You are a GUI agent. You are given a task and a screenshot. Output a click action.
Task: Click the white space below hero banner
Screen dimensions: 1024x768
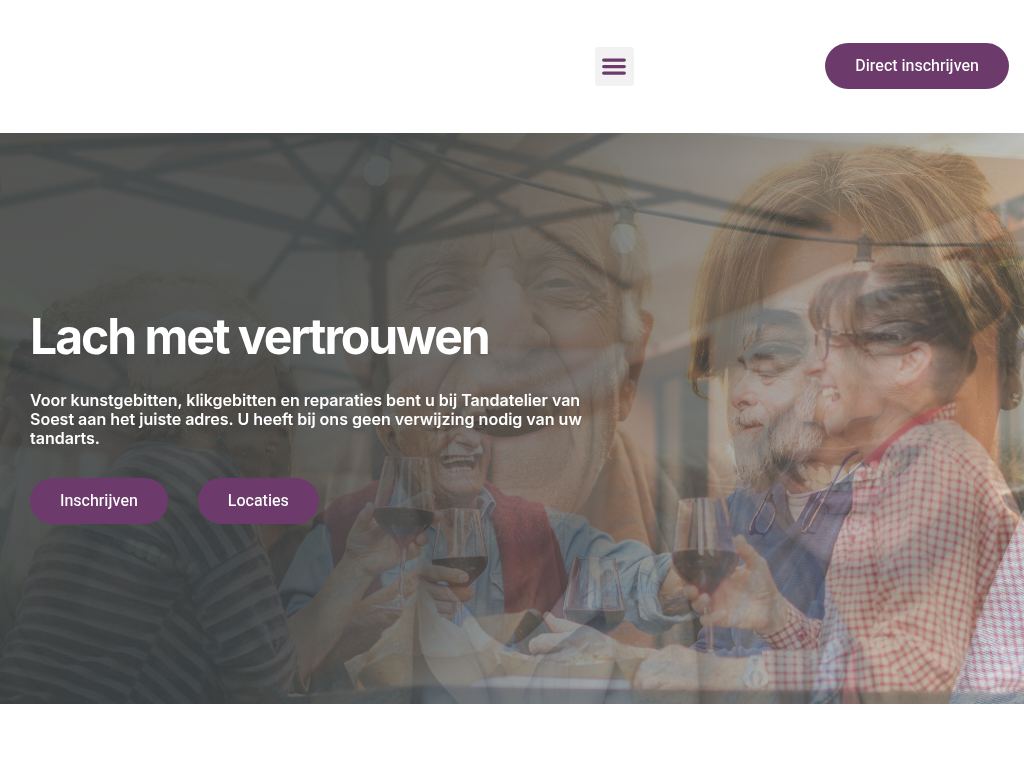[x=512, y=735]
